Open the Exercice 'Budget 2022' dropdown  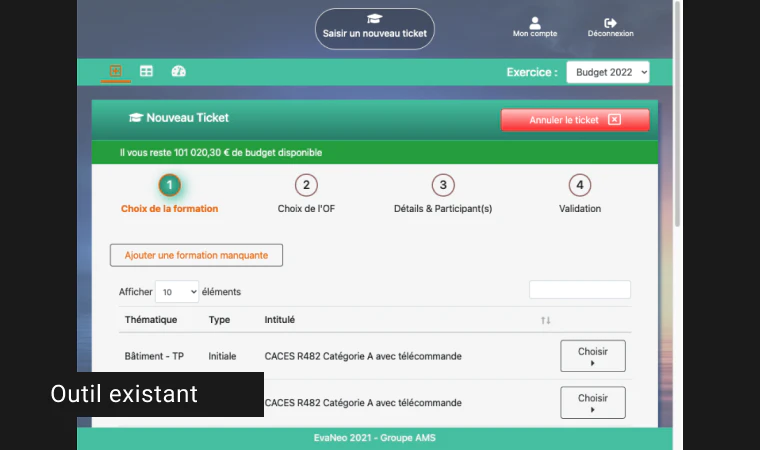[608, 72]
